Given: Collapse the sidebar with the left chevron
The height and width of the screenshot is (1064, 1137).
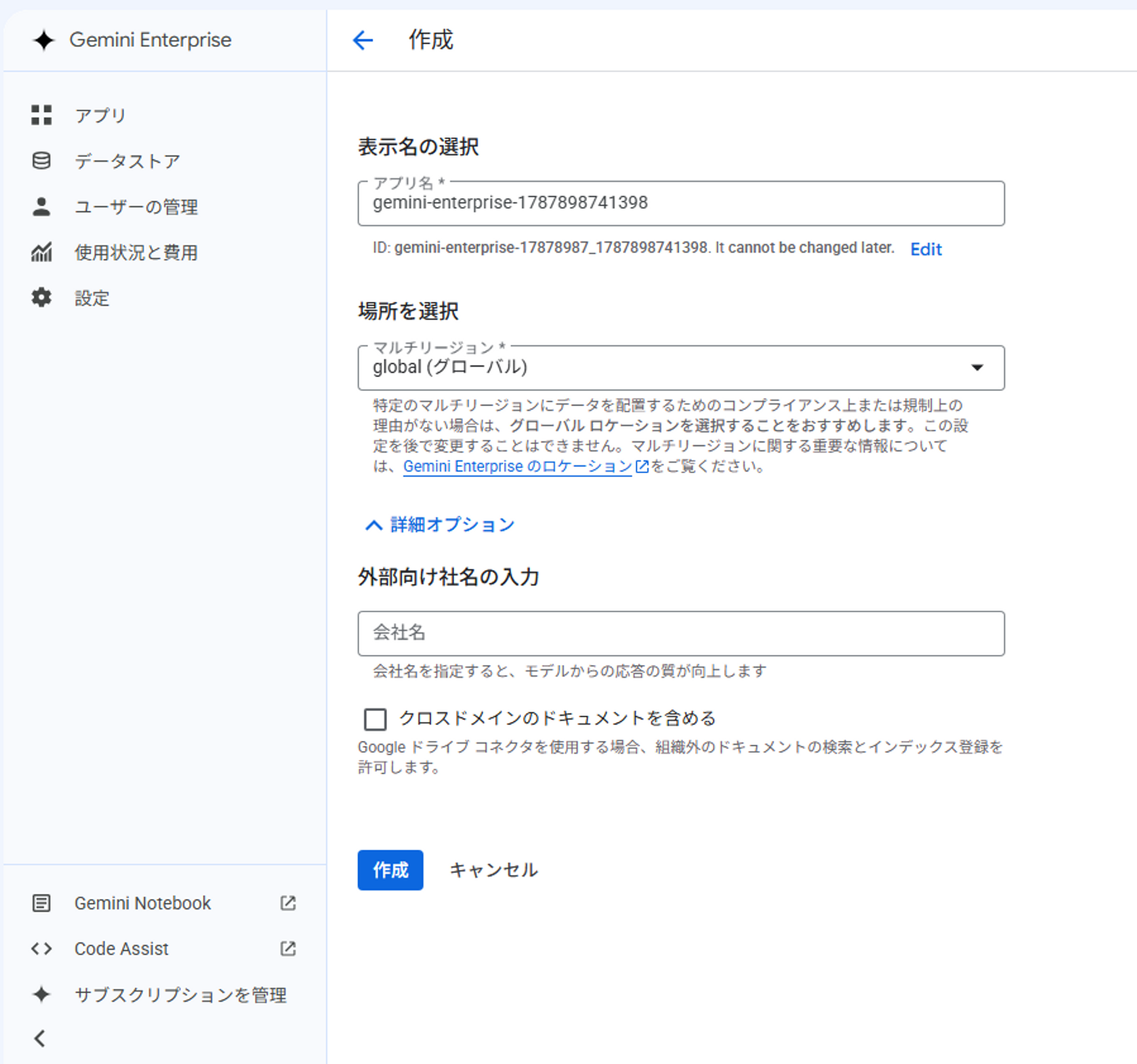Looking at the screenshot, I should coord(40,1038).
